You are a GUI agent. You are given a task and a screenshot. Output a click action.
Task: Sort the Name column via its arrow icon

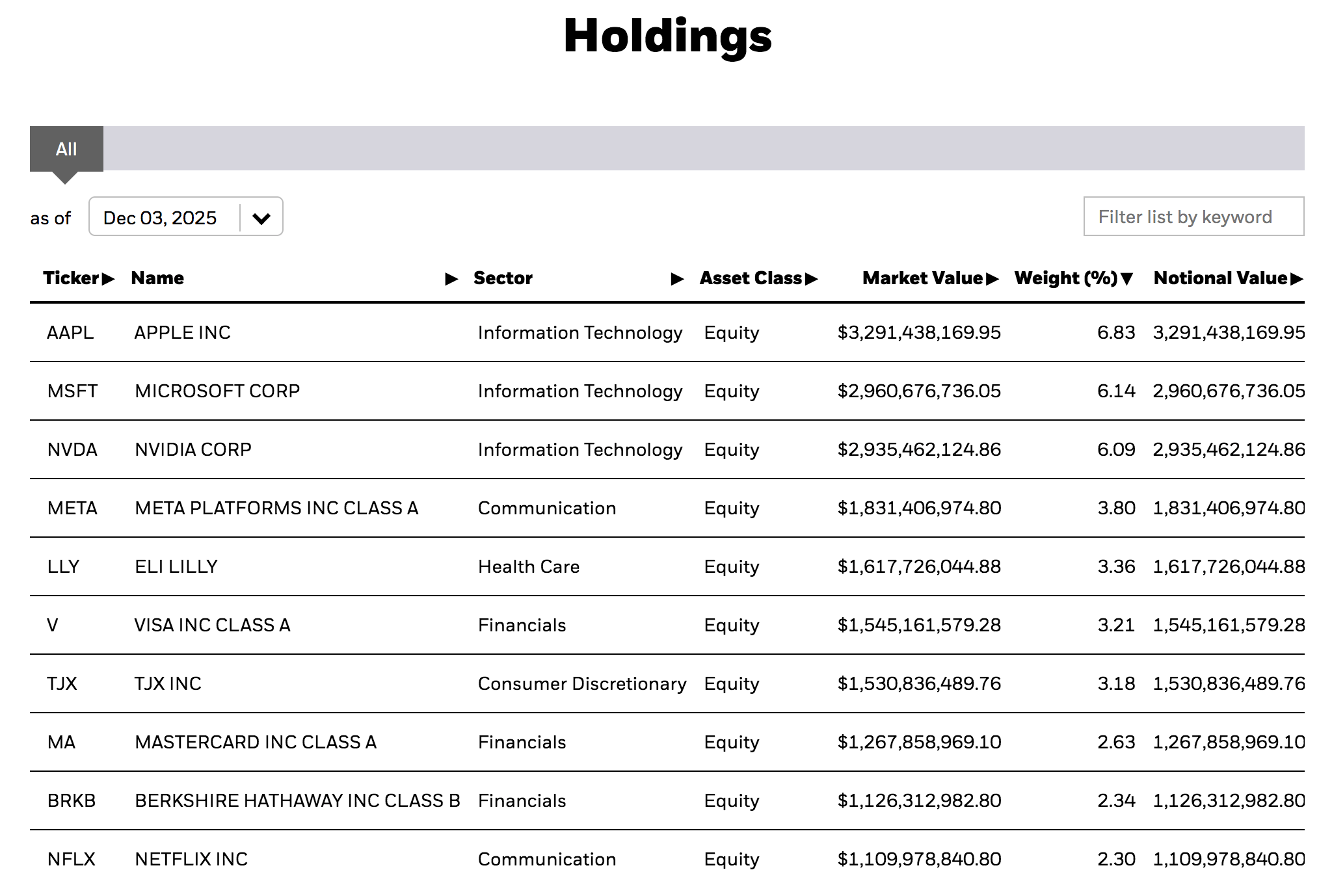450,278
